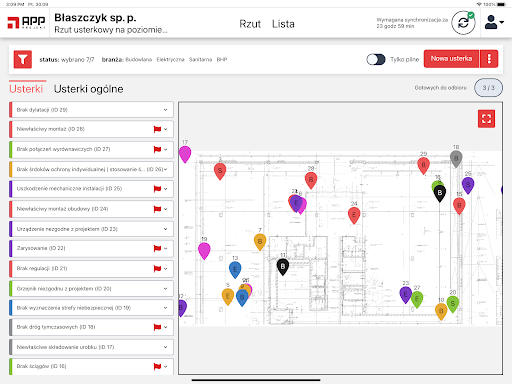
Task: Expand the Brak regulacji (ID 21) chevron
Action: (x=166, y=269)
